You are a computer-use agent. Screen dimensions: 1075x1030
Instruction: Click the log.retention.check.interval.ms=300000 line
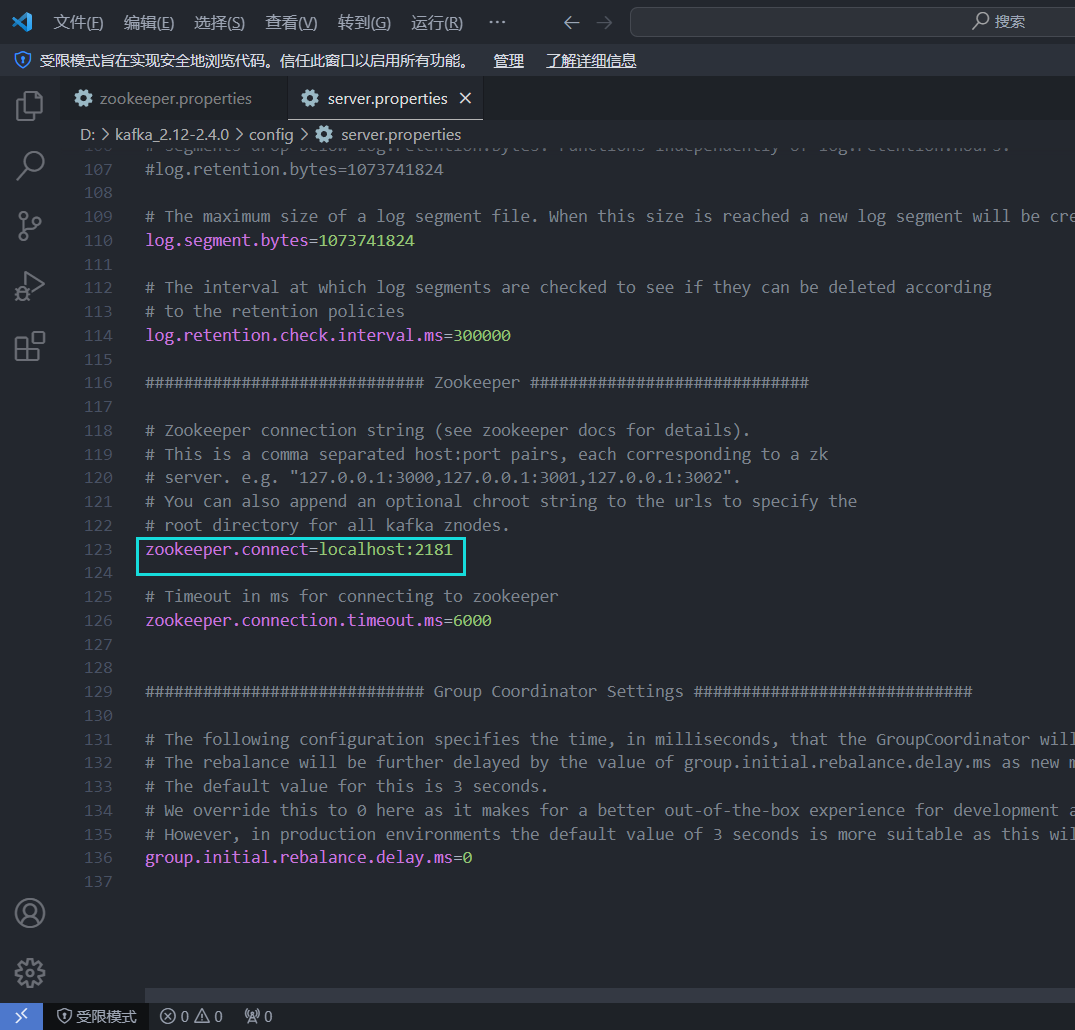click(328, 335)
